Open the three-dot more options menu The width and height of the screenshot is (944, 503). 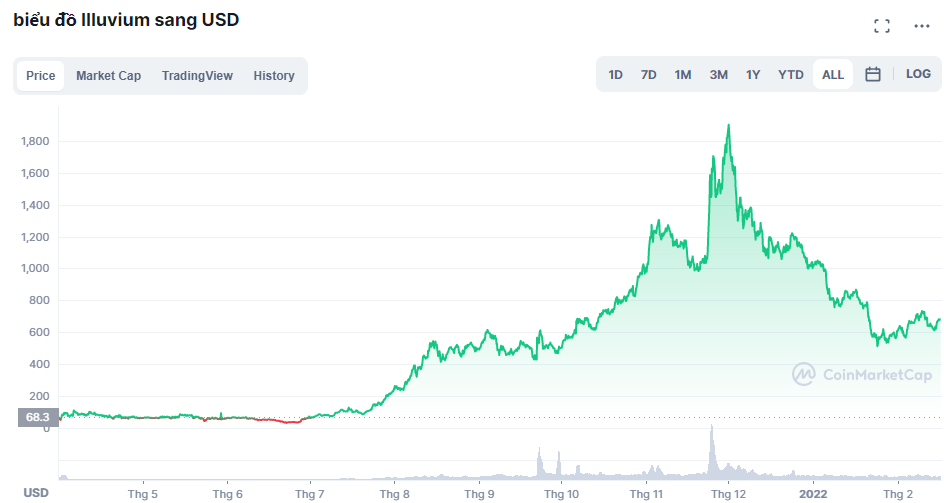[921, 26]
